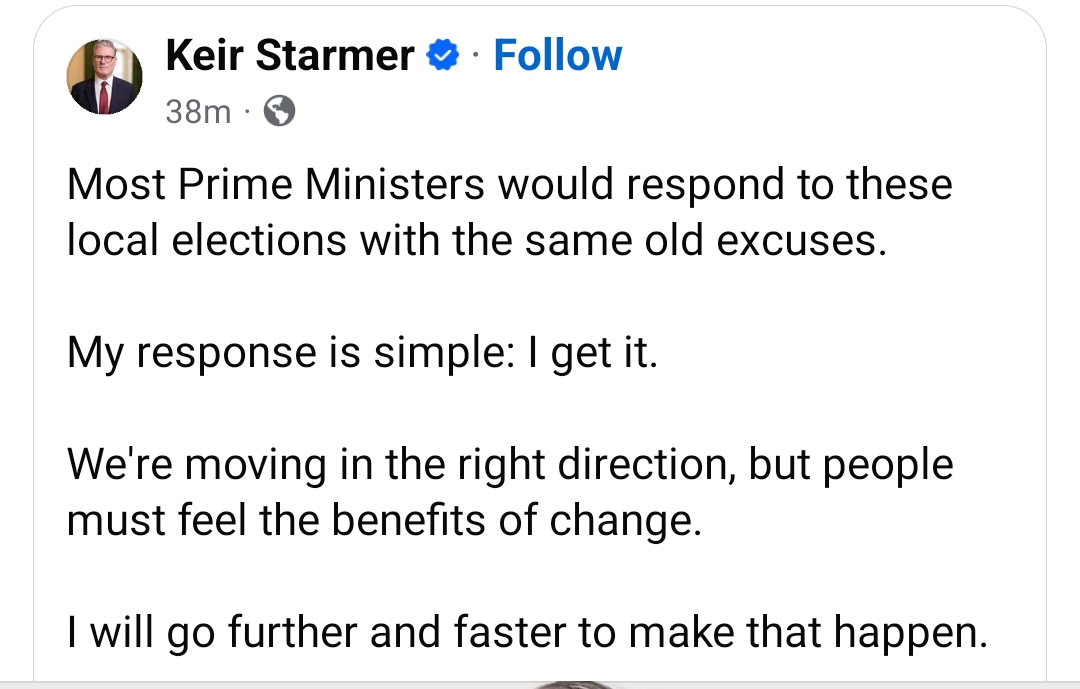Viewport: 1080px width, 689px height.
Task: Follow Keir Starmer
Action: (557, 55)
